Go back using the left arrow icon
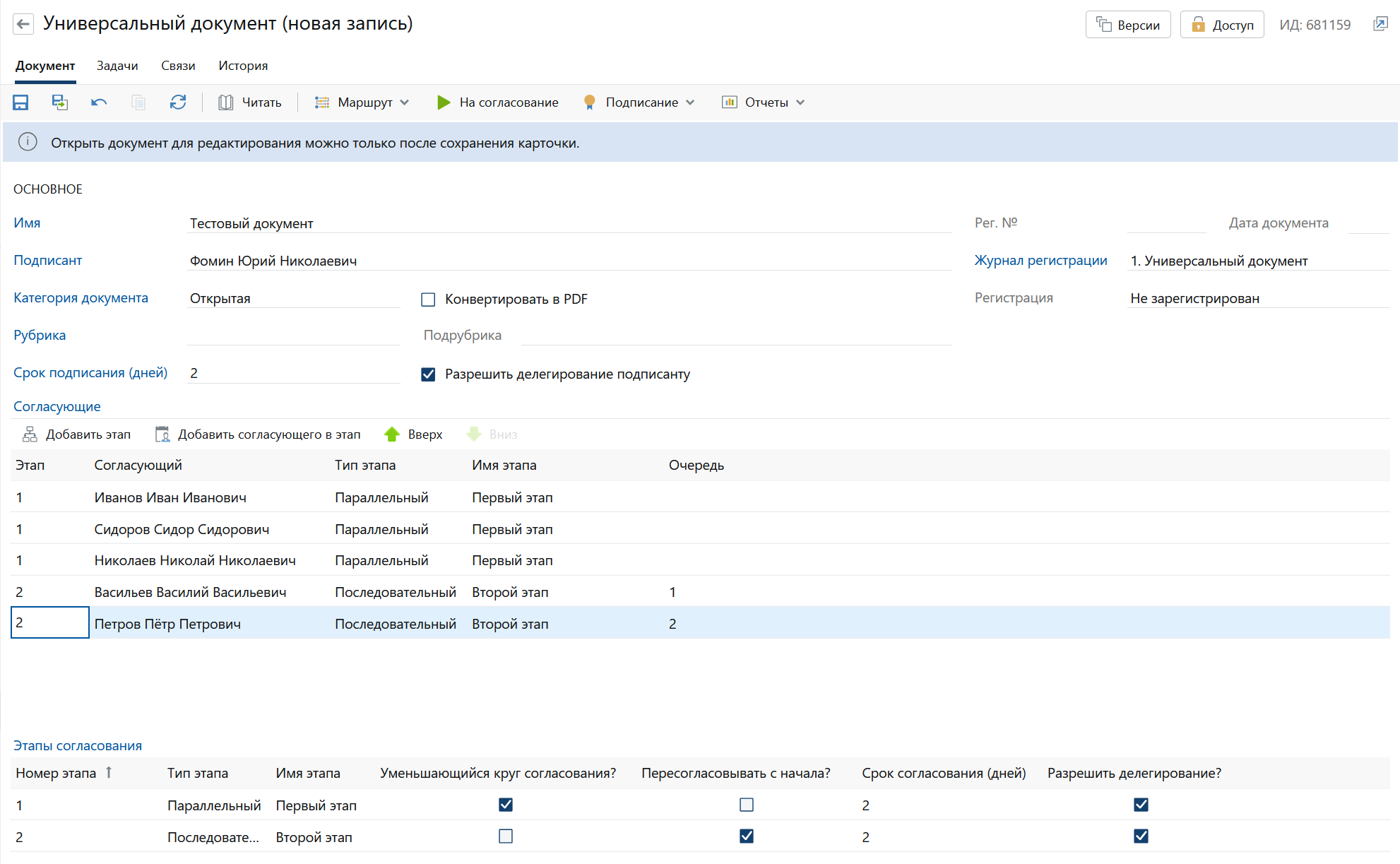 tap(23, 24)
